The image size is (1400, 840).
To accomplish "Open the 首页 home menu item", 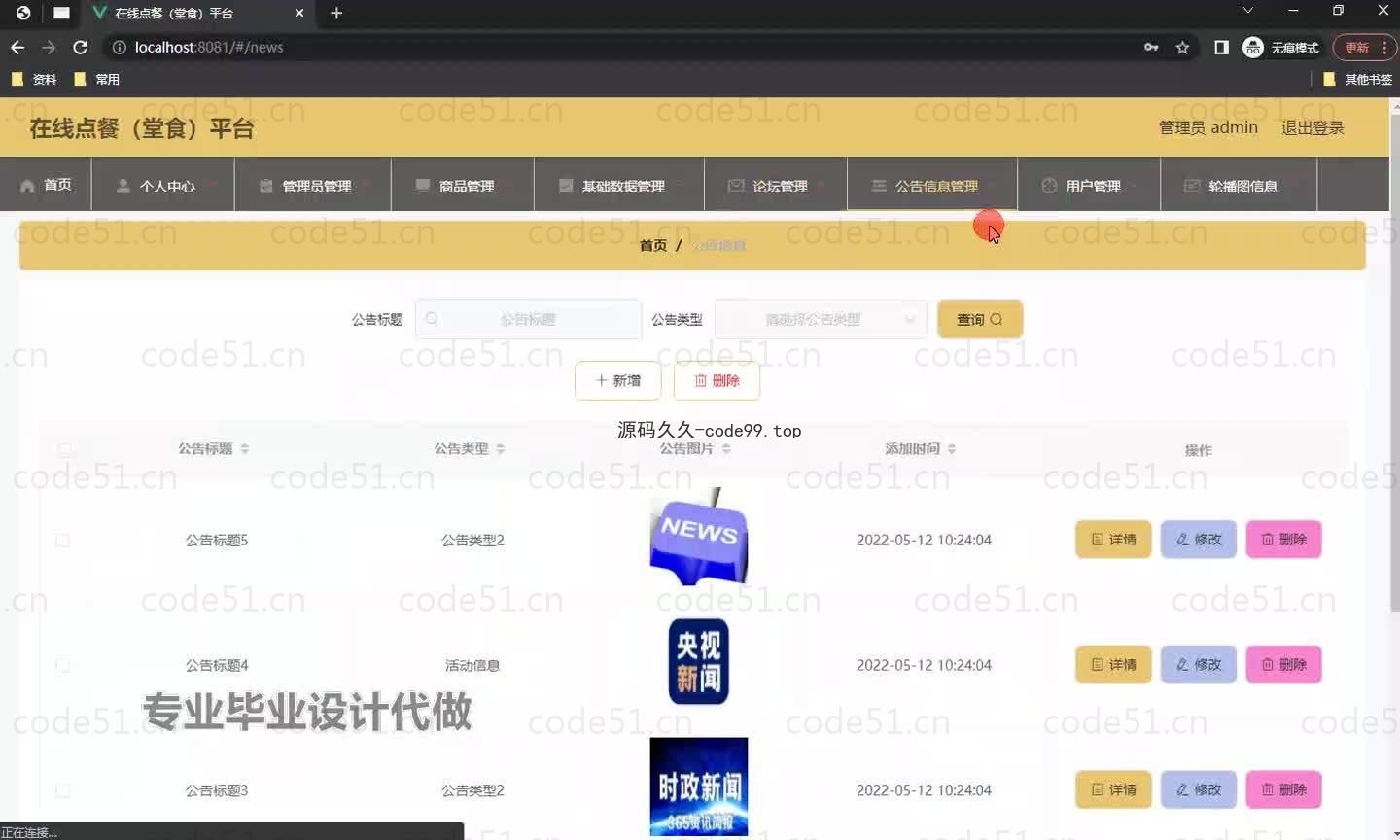I will coord(46,185).
